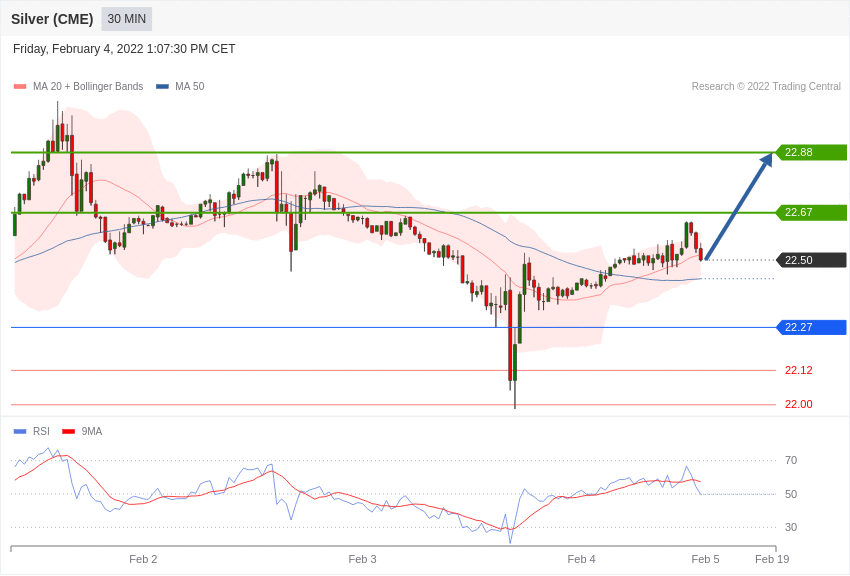Screen dimensions: 850x576
Task: Click the 'Feb 19' date axis label
Action: [772, 559]
